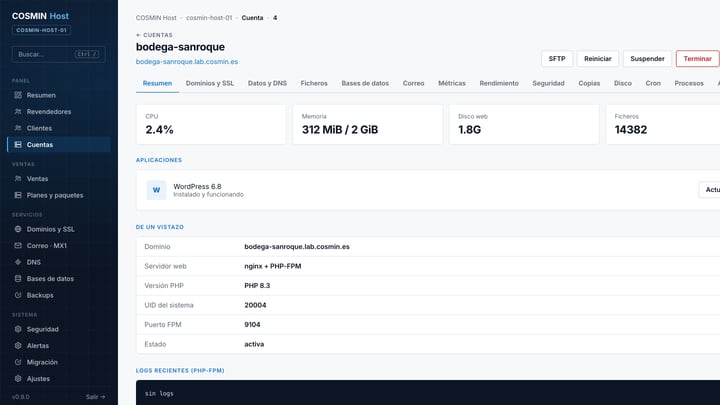720x405 pixels.
Task: Click the Bases de datos sidebar icon
Action: click(x=18, y=279)
